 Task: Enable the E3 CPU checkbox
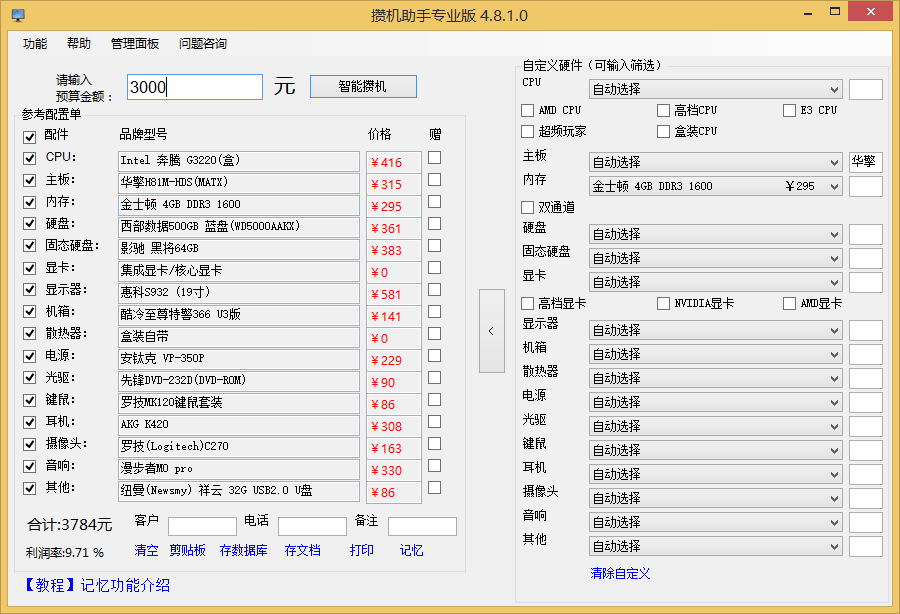click(x=790, y=110)
